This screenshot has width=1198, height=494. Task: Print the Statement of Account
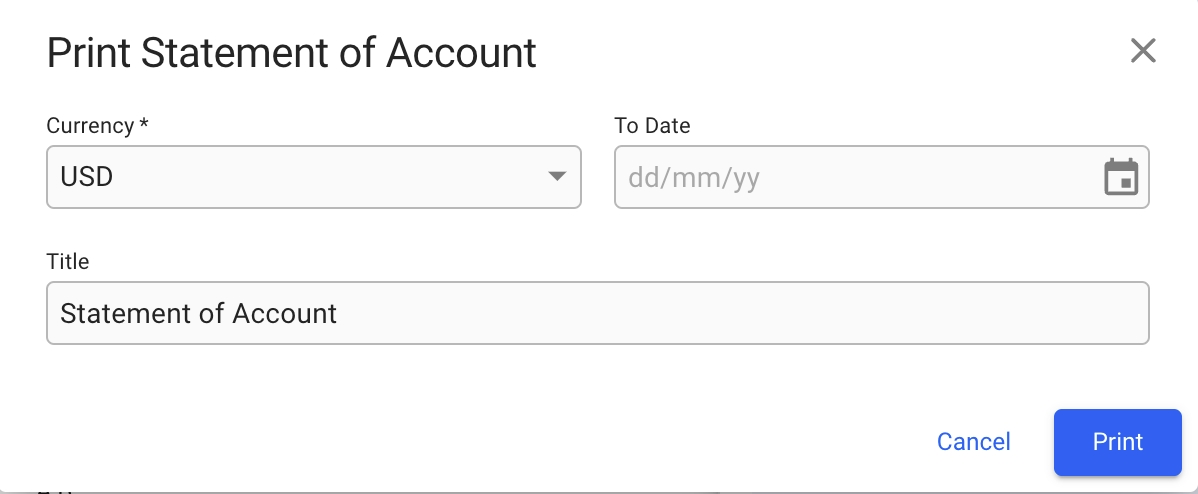[x=1117, y=441]
